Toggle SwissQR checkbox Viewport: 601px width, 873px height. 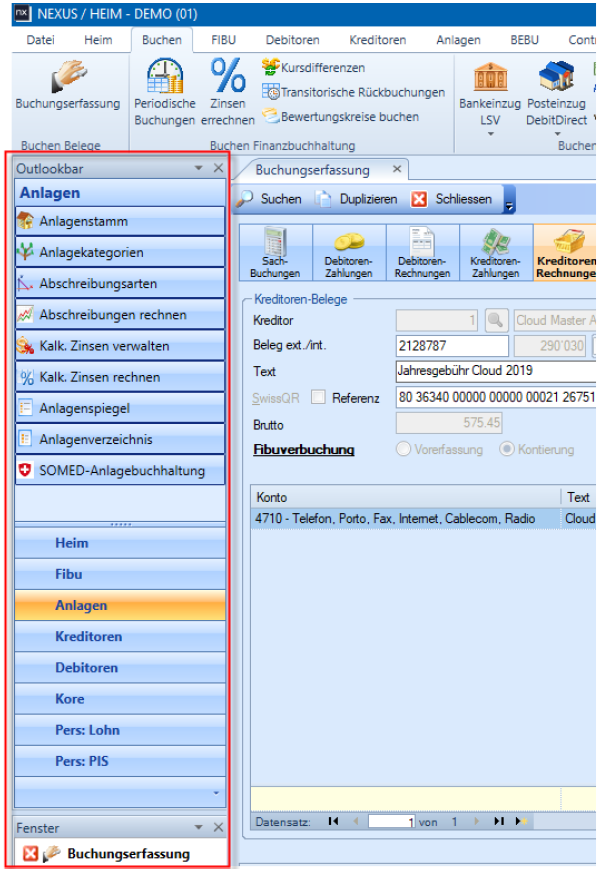[x=318, y=397]
